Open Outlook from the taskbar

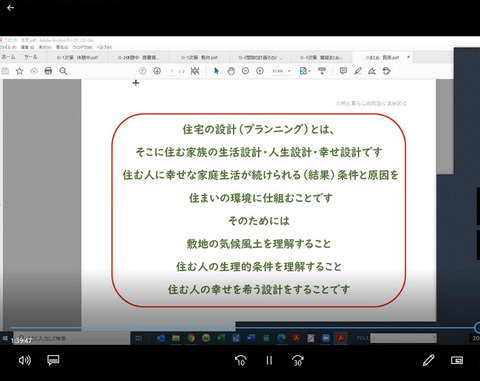click(x=161, y=338)
